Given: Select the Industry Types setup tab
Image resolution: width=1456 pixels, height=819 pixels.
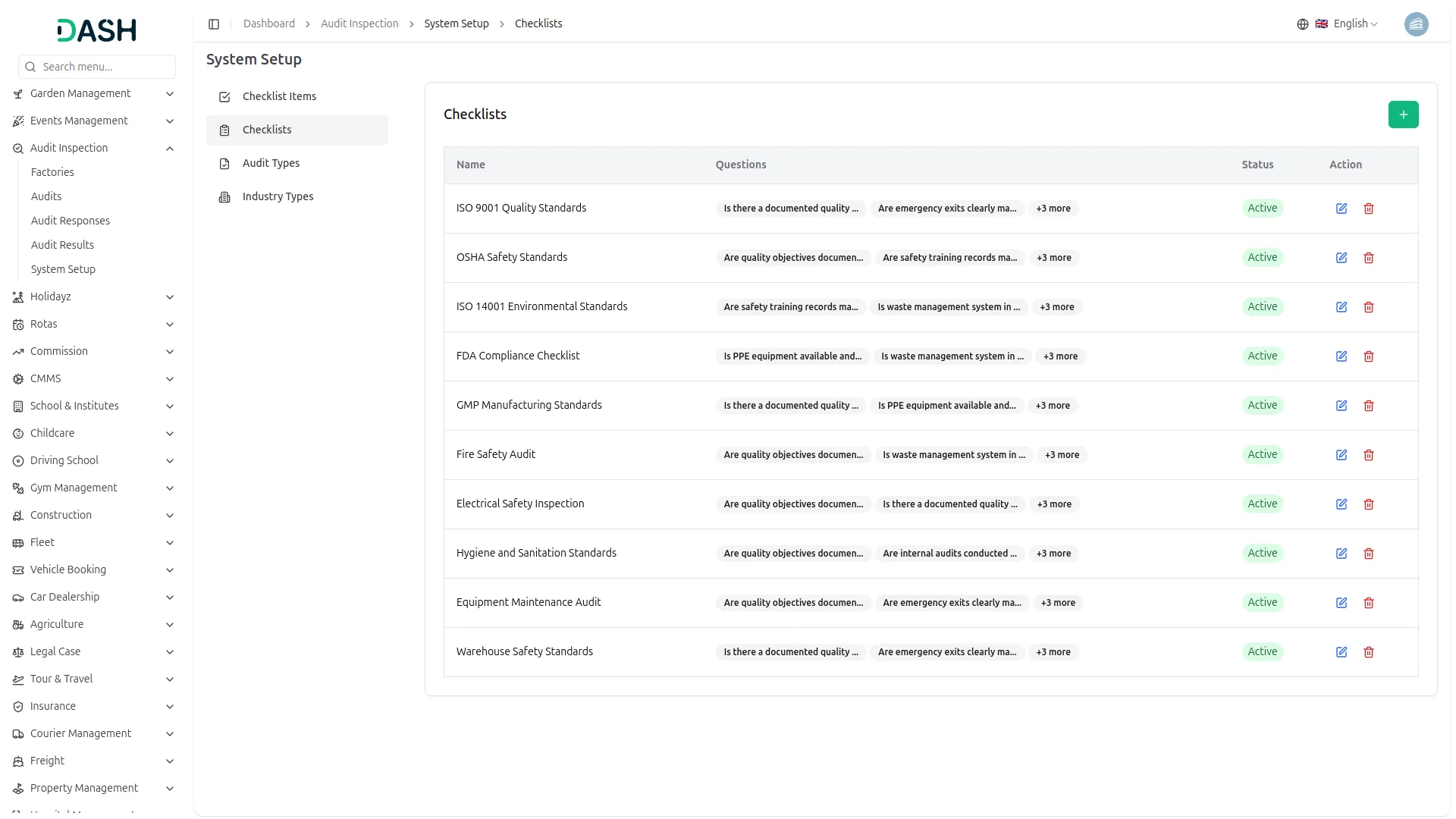Looking at the screenshot, I should 278,196.
